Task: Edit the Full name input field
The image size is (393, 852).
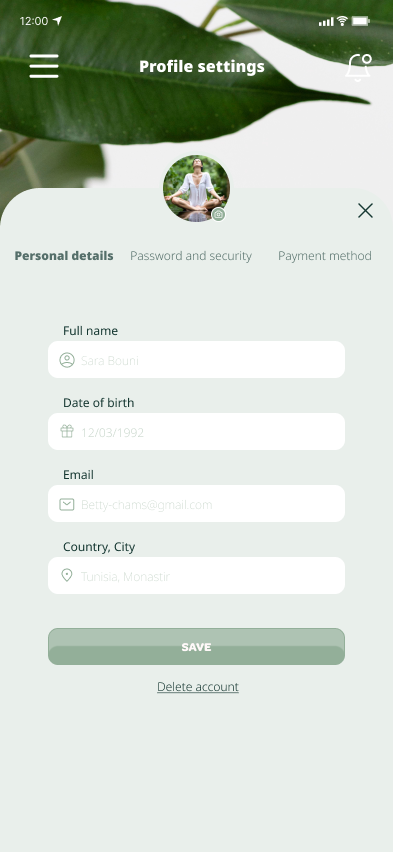Action: 196,360
